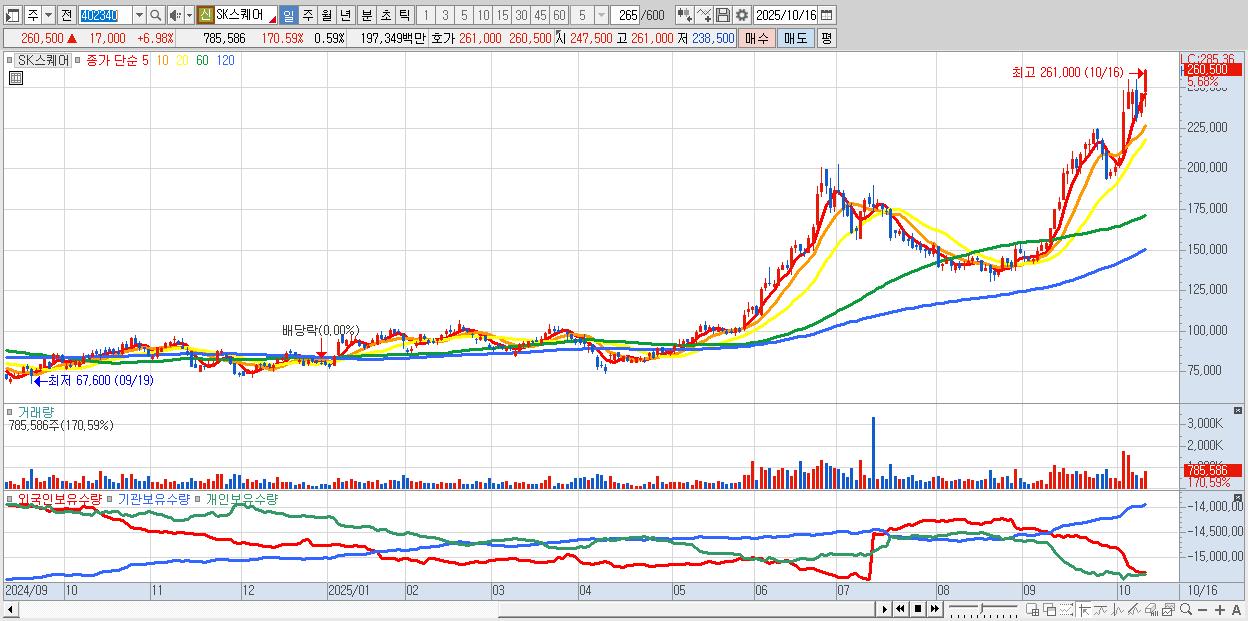
Task: Click the panel layout icon in top-left corner
Action: 11,15
